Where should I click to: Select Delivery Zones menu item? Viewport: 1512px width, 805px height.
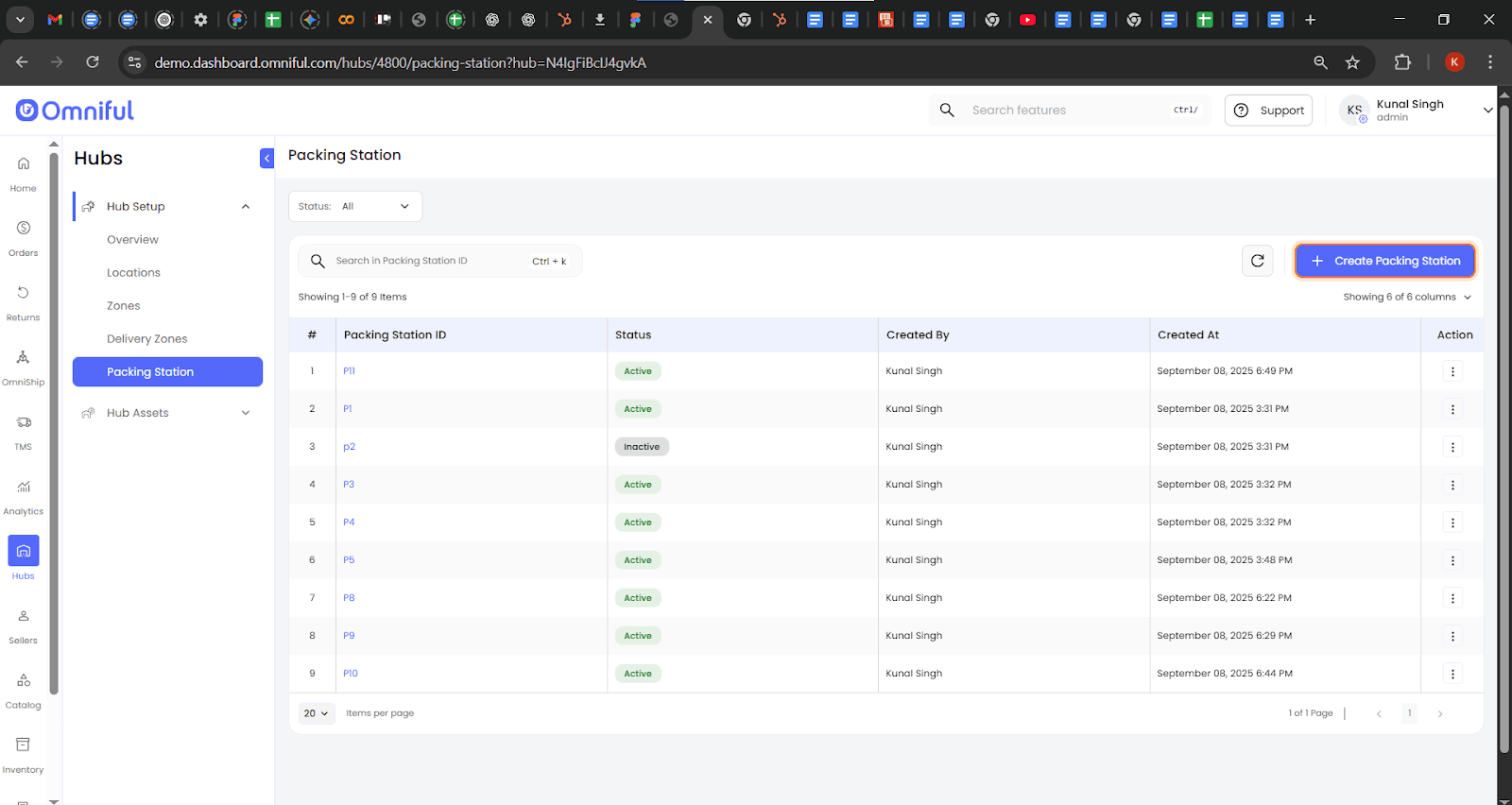(x=147, y=339)
